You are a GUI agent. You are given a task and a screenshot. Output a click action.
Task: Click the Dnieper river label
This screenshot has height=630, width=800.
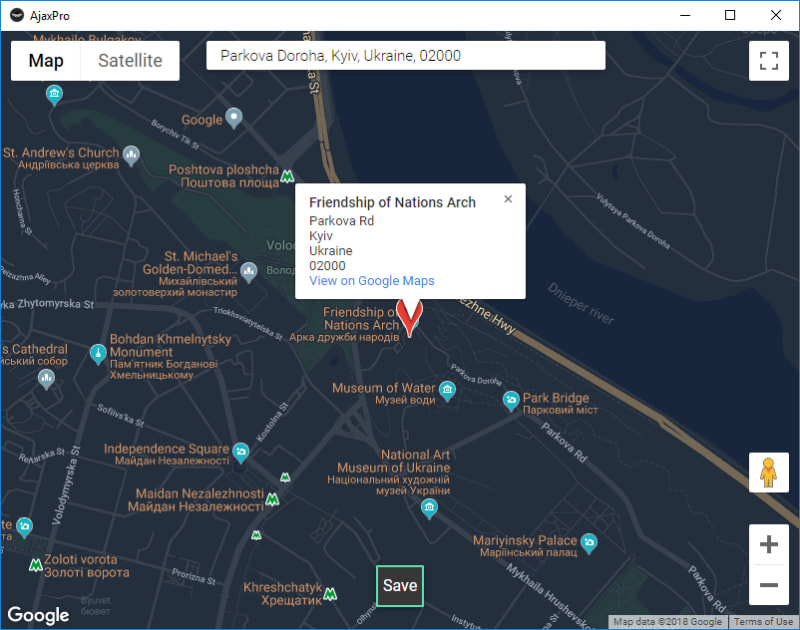click(581, 304)
